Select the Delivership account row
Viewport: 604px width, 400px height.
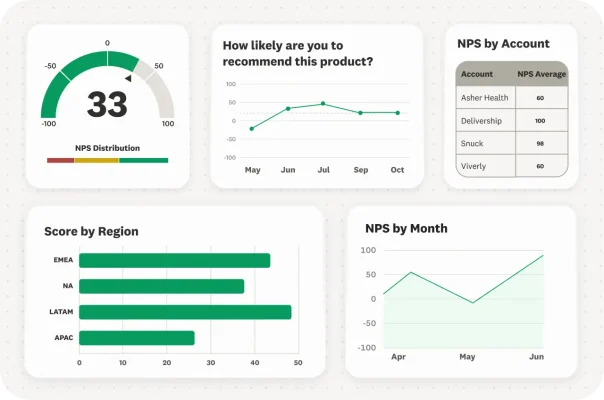(512, 121)
